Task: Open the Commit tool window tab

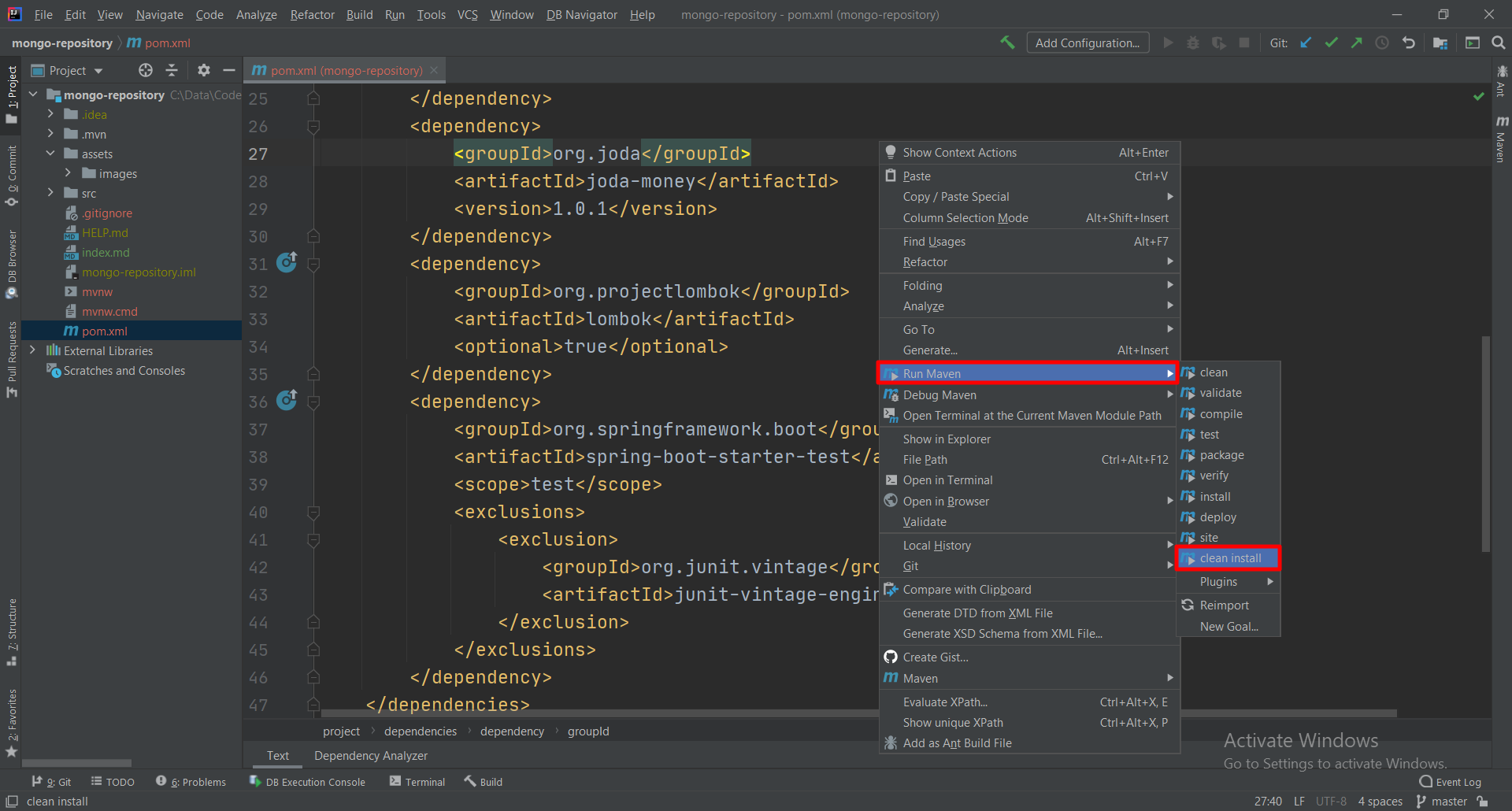Action: [x=12, y=176]
